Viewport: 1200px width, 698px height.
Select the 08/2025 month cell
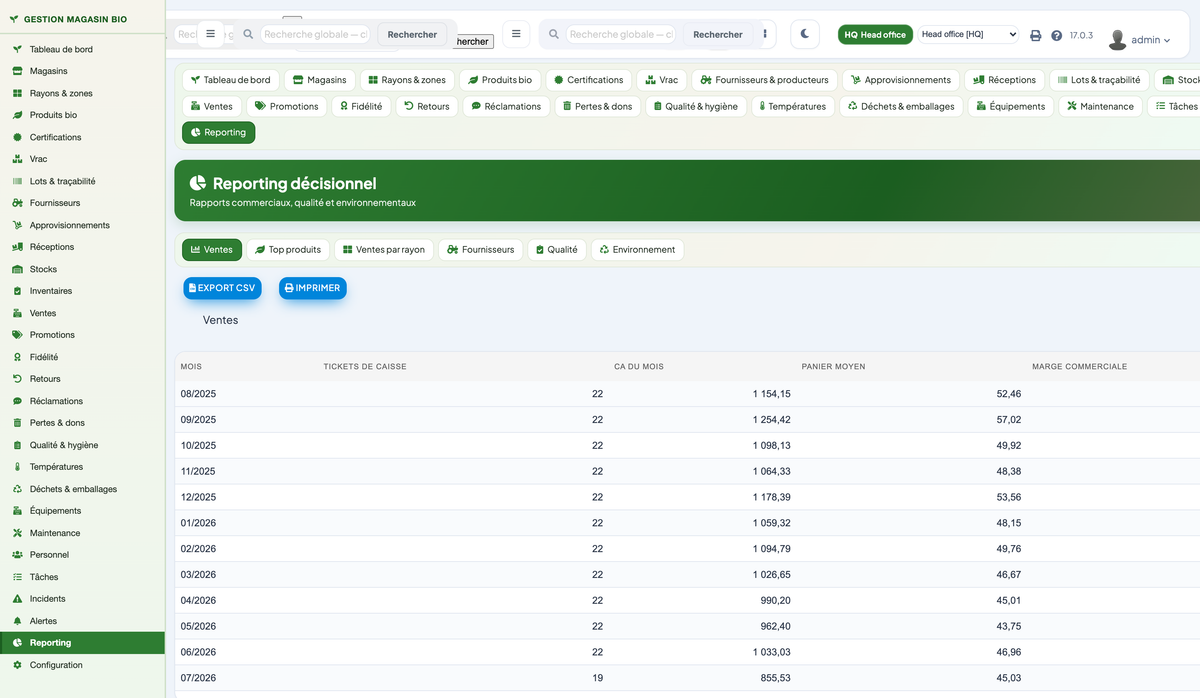(198, 394)
